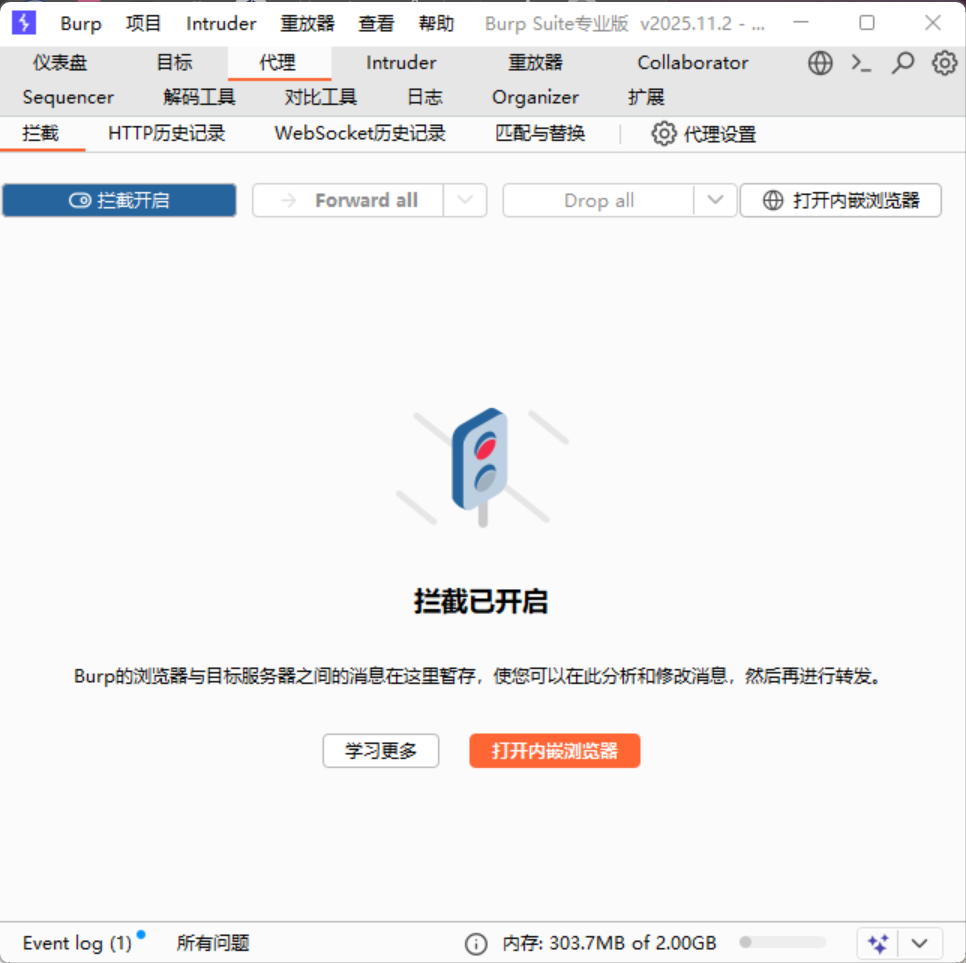Open the 重放器 menu in menu bar
966x963 pixels.
point(307,23)
